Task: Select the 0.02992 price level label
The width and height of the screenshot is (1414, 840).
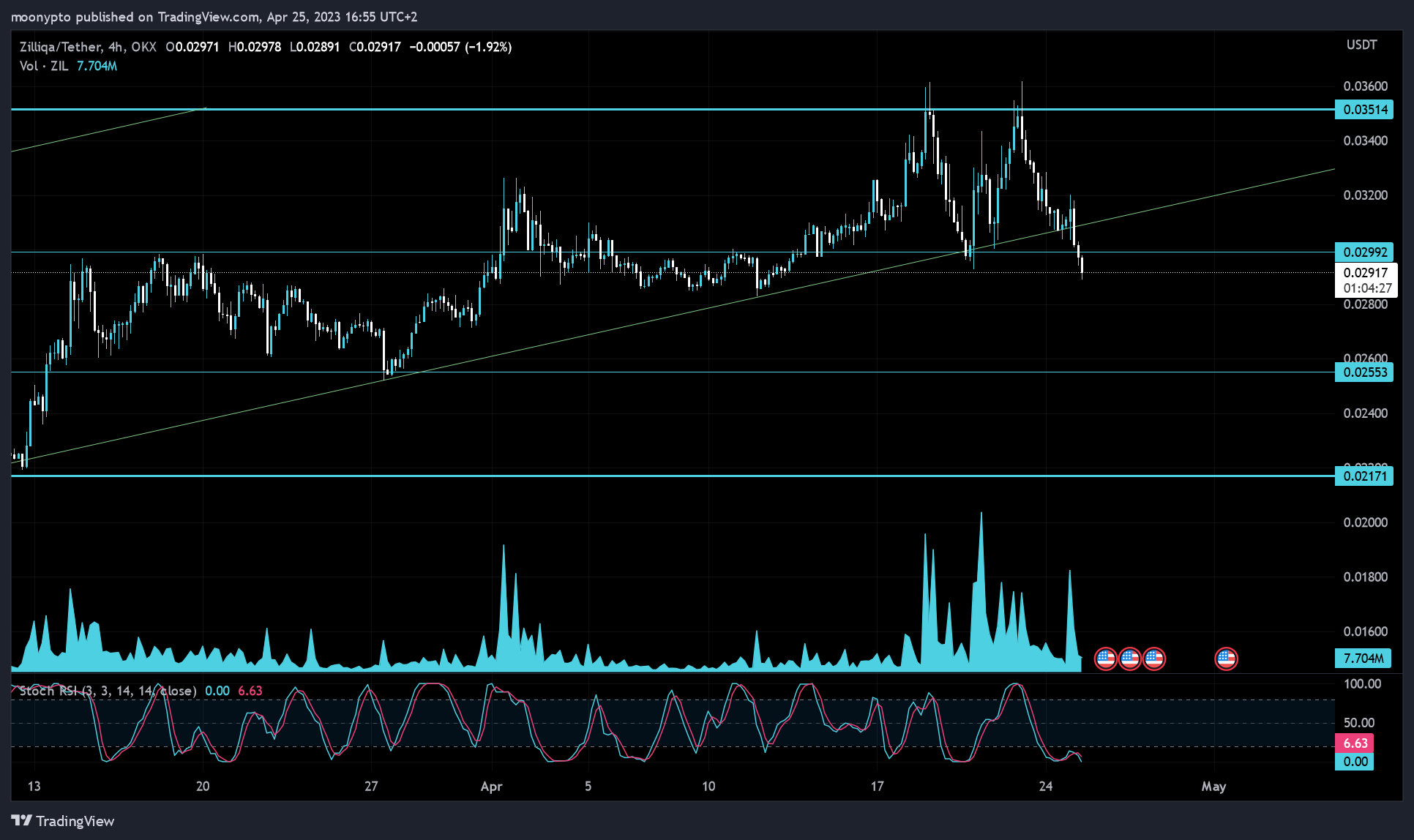Action: [x=1364, y=252]
